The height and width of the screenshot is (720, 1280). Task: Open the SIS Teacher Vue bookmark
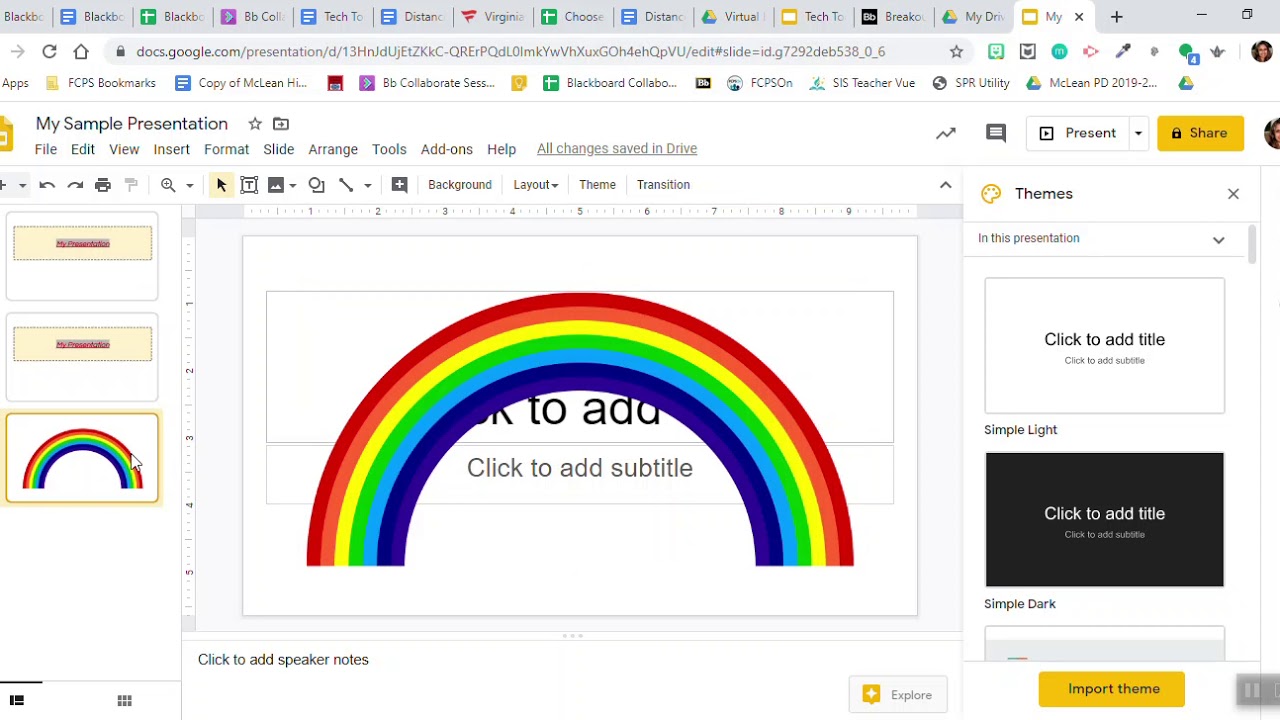(x=862, y=83)
